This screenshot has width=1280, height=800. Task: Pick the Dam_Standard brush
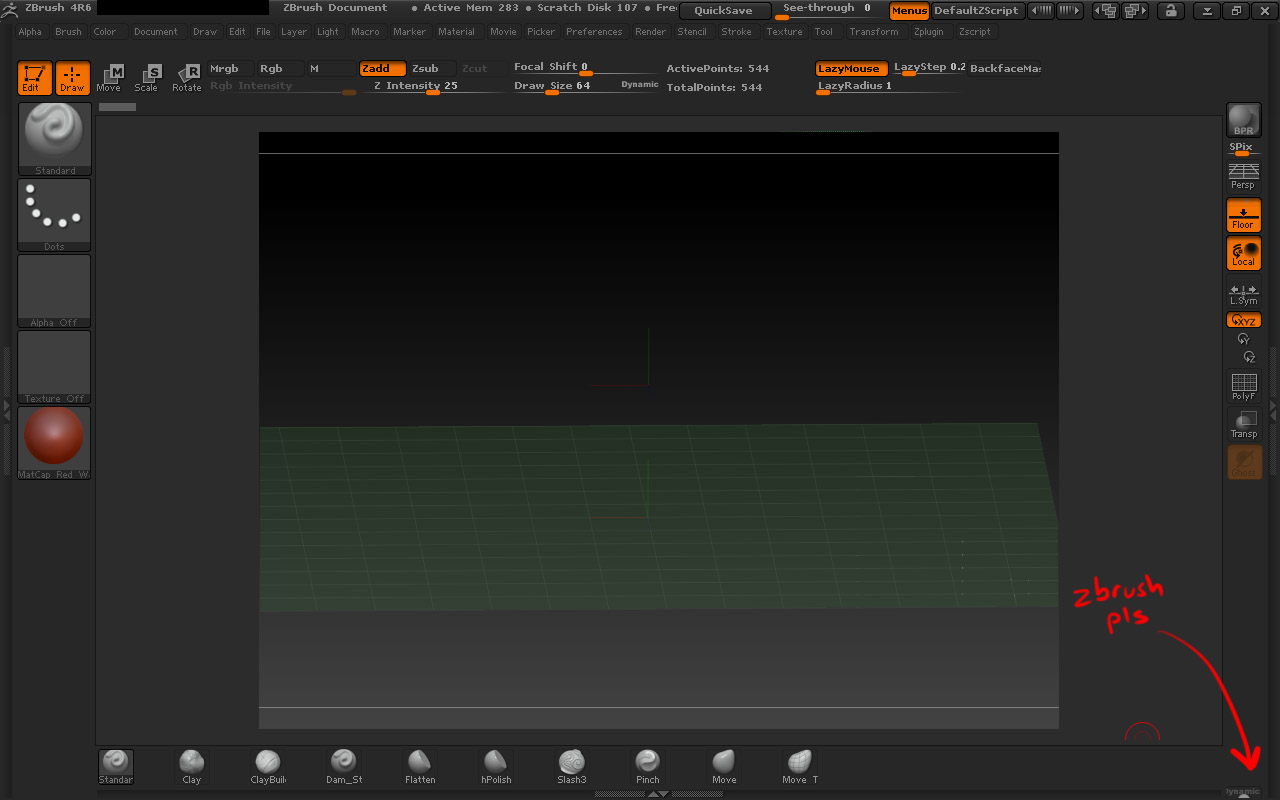tap(344, 766)
